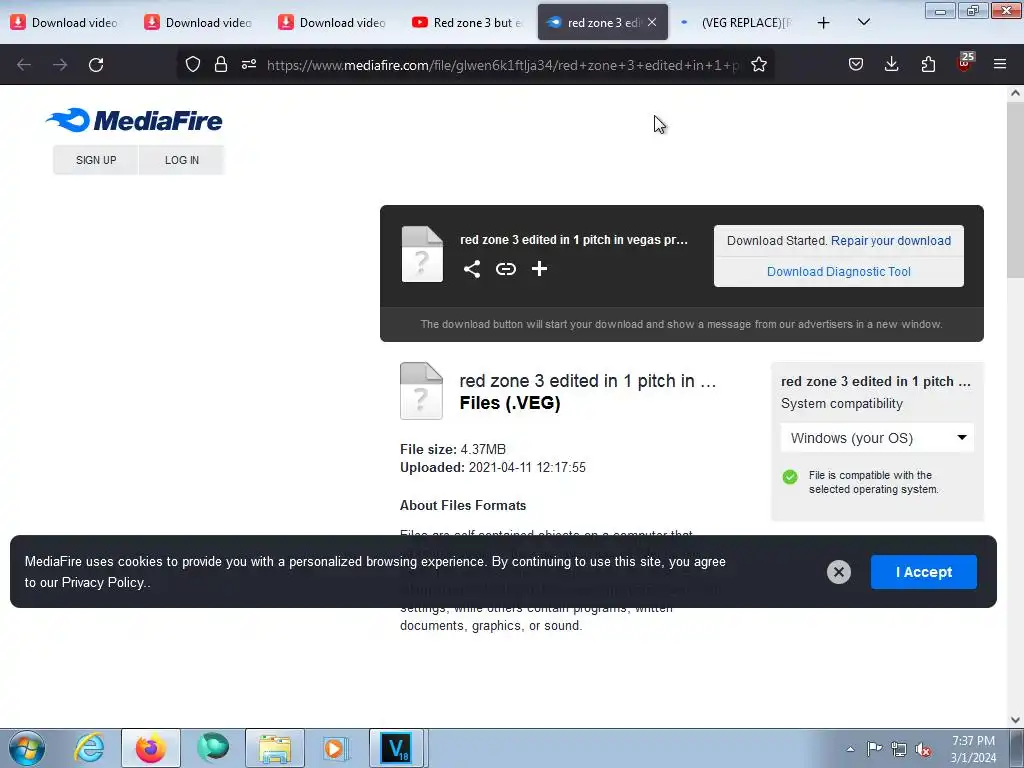Click 'System compatibility' label
1024x768 pixels.
pos(842,404)
